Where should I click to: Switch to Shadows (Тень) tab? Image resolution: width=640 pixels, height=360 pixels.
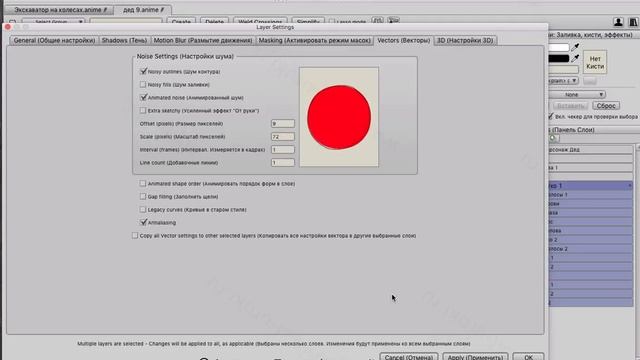[124, 40]
